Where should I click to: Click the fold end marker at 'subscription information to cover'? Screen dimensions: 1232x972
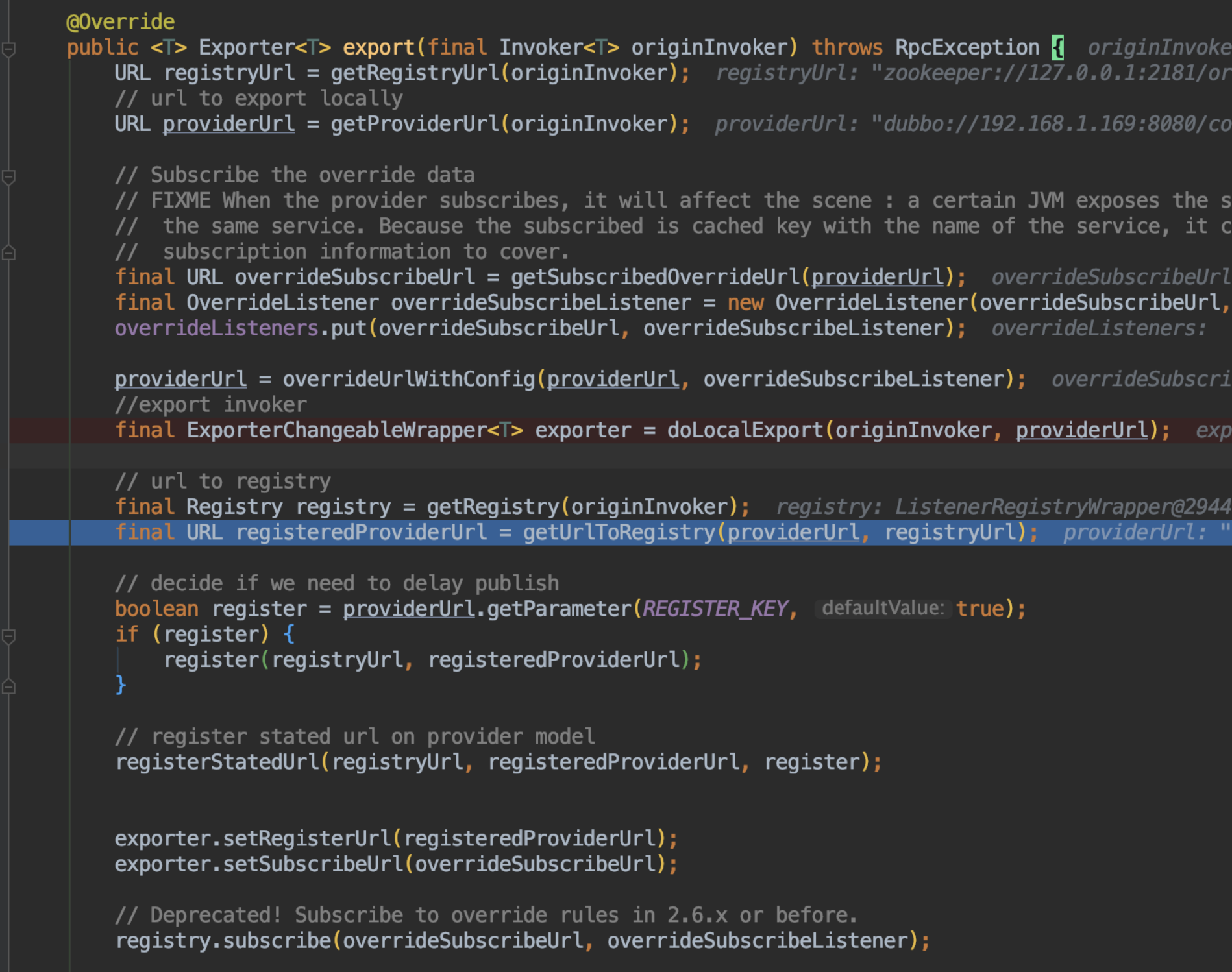point(8,253)
